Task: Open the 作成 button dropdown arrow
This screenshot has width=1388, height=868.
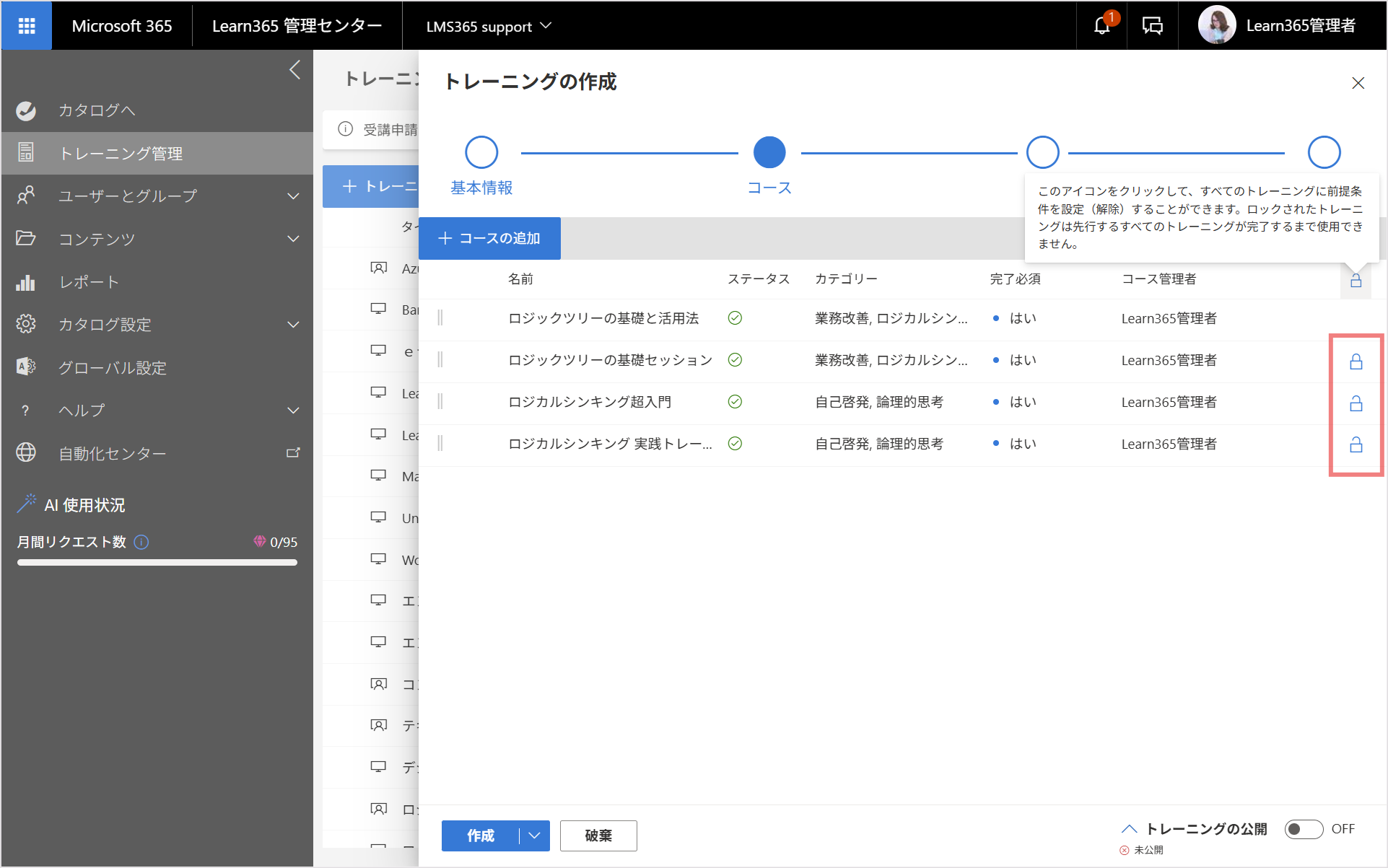Action: 534,836
